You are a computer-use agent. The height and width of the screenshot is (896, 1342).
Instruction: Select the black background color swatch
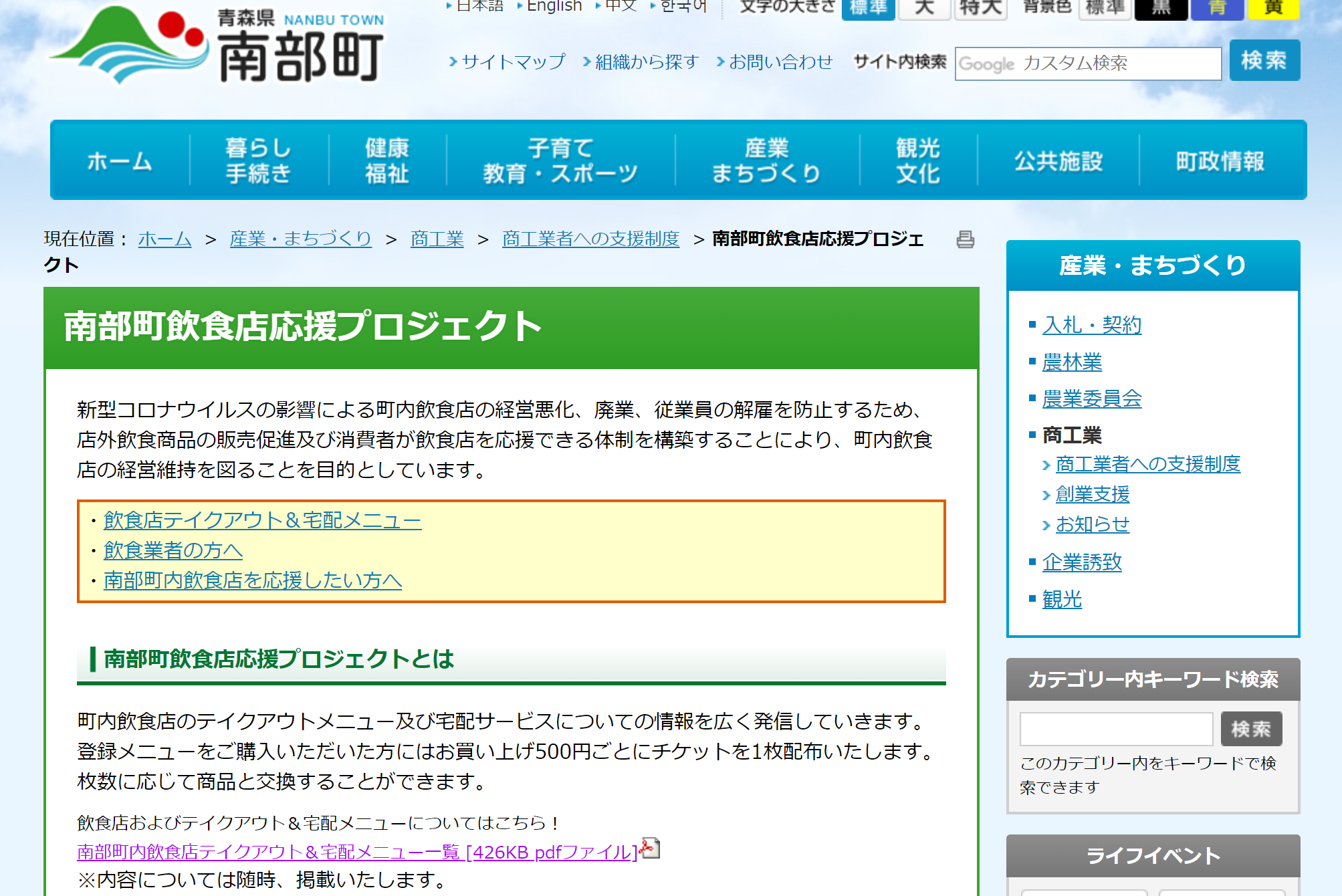[x=1161, y=8]
